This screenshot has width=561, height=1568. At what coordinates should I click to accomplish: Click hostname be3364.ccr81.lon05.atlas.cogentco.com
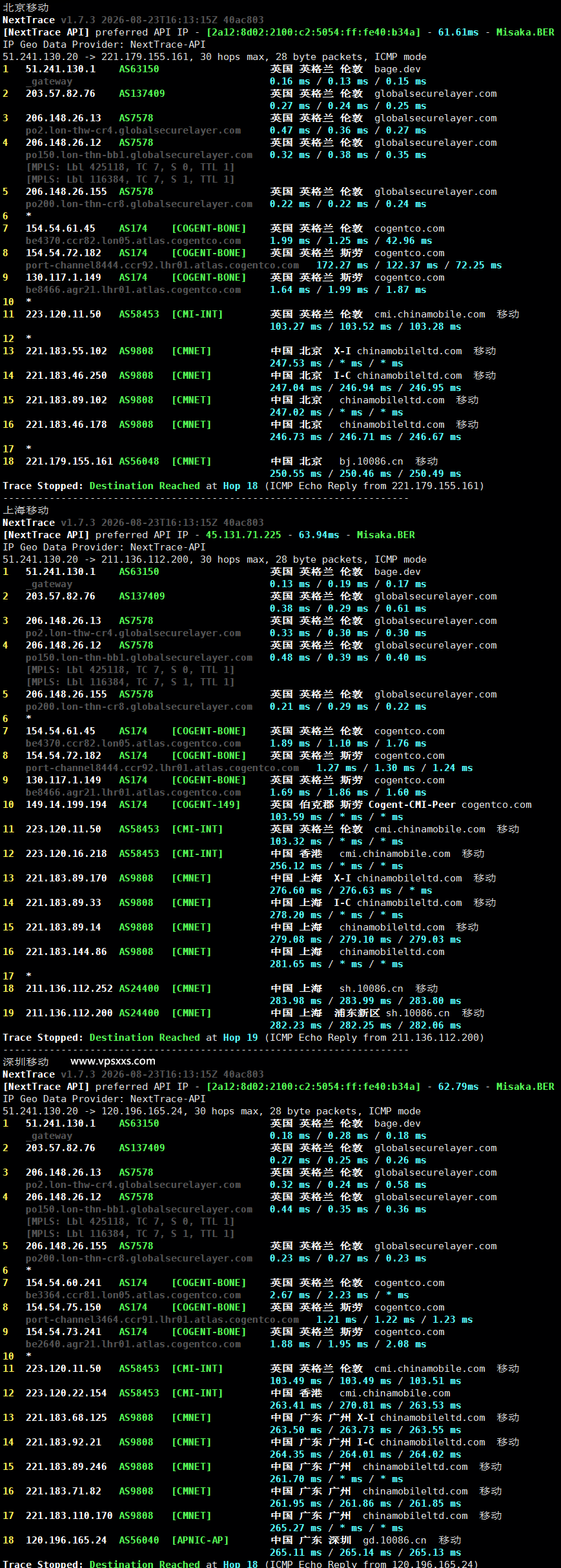point(133,1295)
